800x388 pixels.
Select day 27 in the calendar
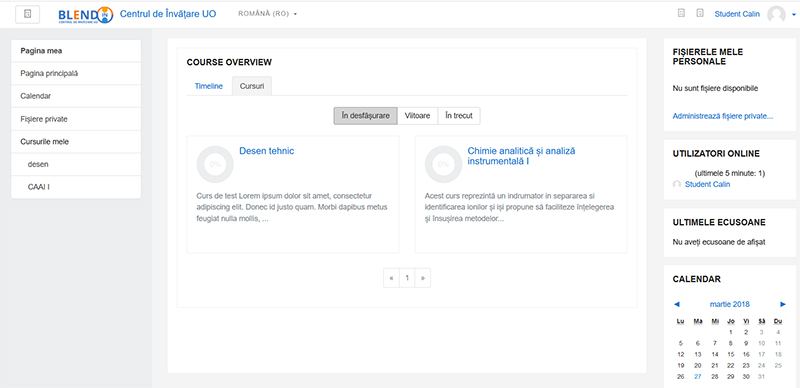pyautogui.click(x=697, y=377)
